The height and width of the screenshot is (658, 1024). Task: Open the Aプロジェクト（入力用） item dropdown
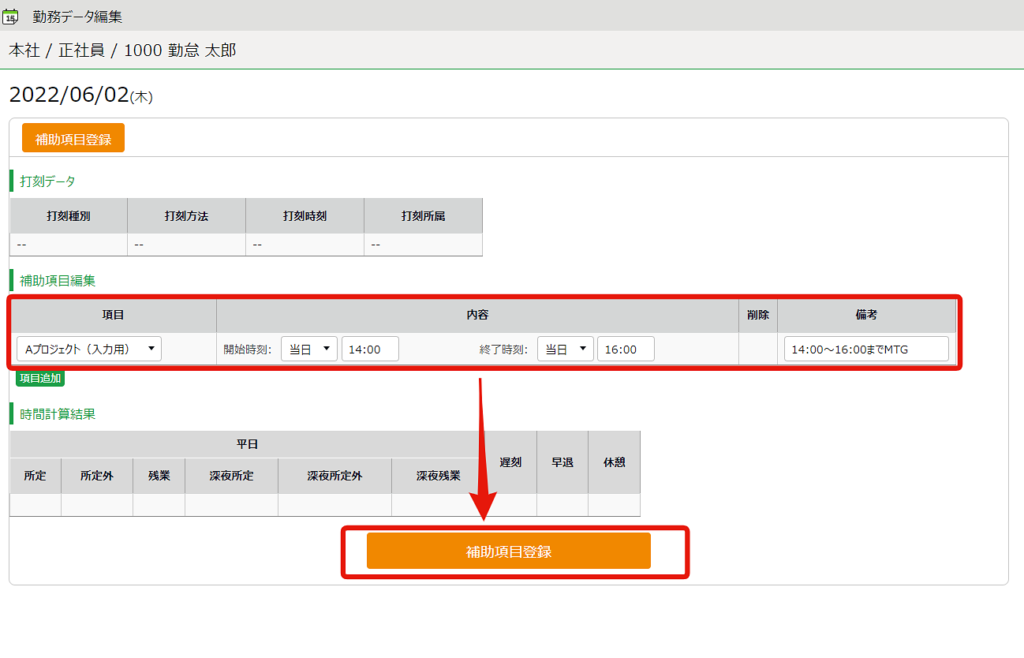[x=90, y=348]
